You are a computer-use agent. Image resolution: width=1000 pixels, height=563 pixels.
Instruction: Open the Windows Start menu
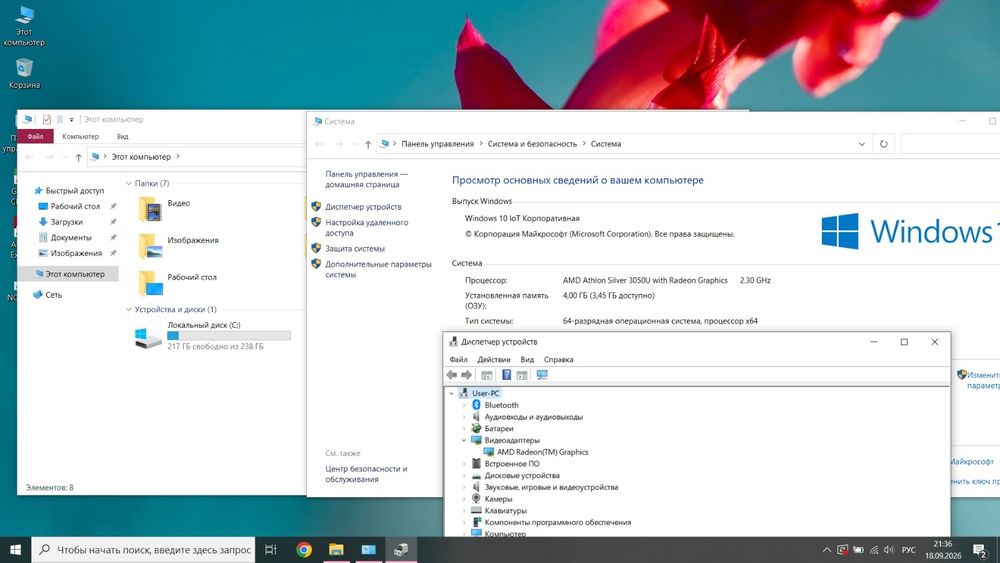tap(15, 550)
